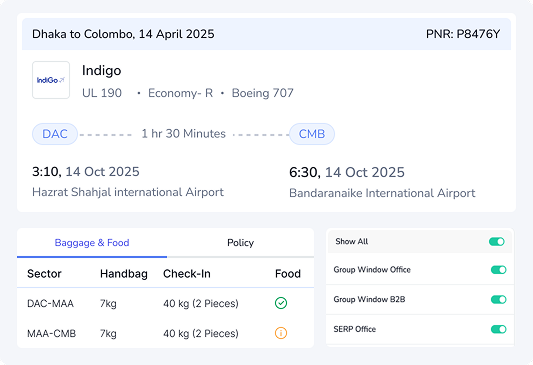
Task: Click the orange info icon for MAA-CMB
Action: (x=281, y=333)
